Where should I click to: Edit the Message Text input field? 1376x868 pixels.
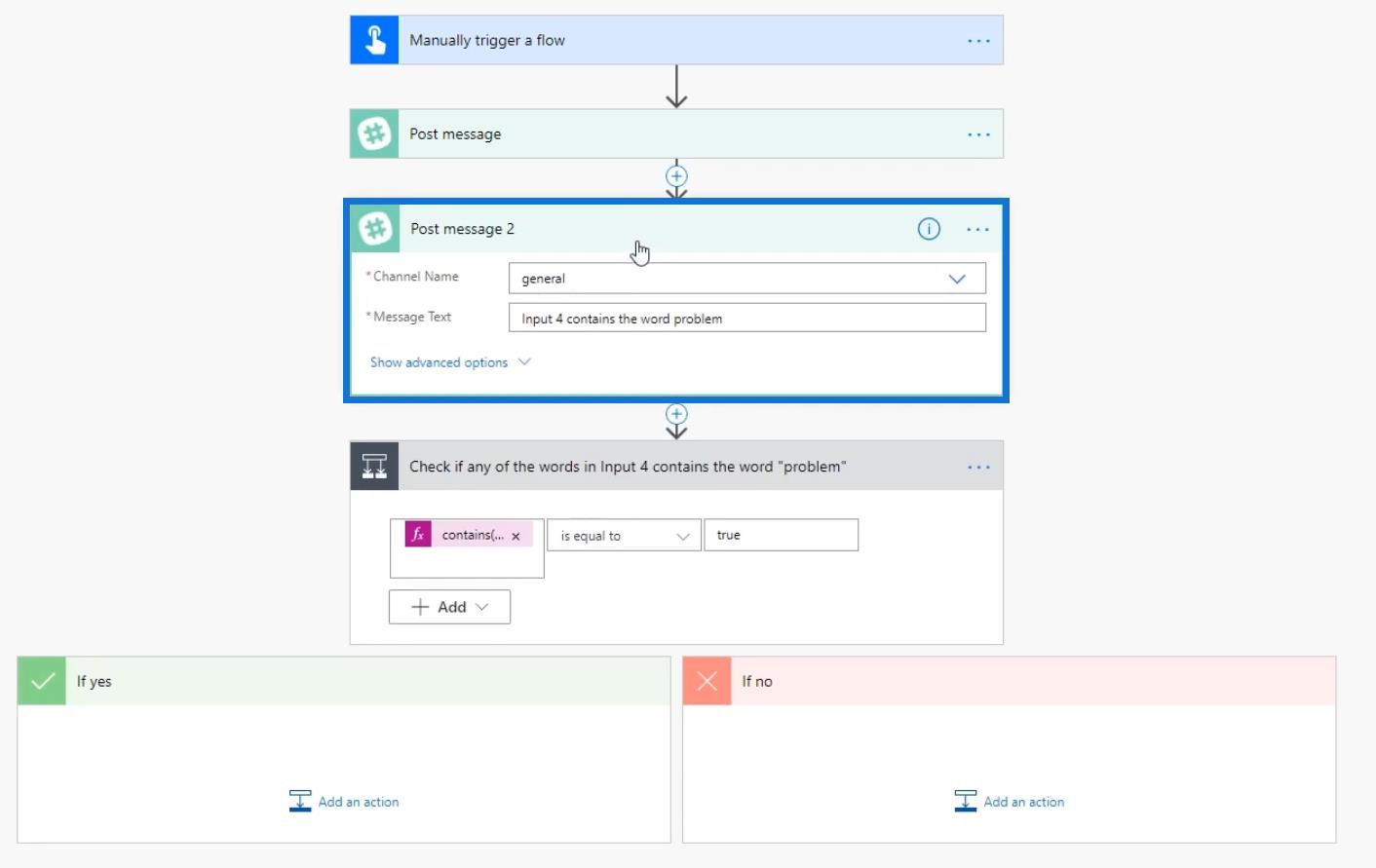pos(746,318)
